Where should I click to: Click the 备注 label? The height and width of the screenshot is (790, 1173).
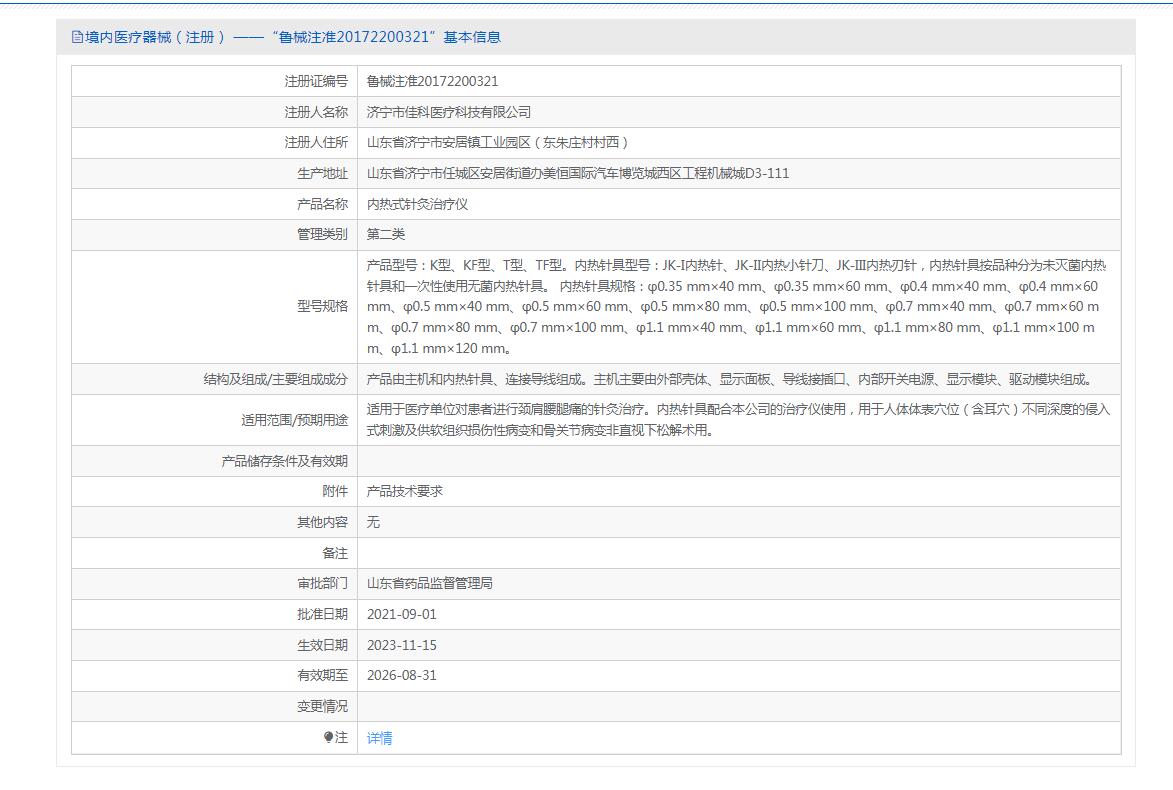(335, 553)
